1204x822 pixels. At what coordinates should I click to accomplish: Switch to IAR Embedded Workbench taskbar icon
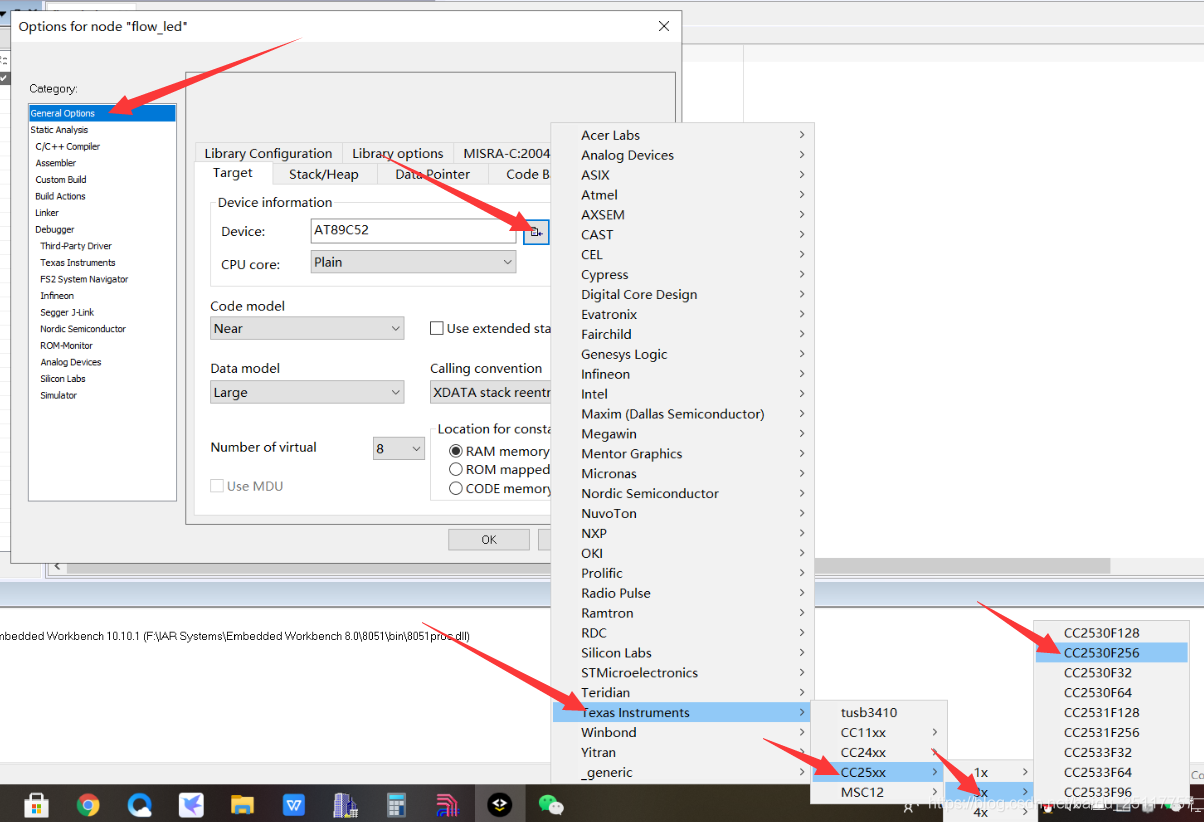[499, 804]
